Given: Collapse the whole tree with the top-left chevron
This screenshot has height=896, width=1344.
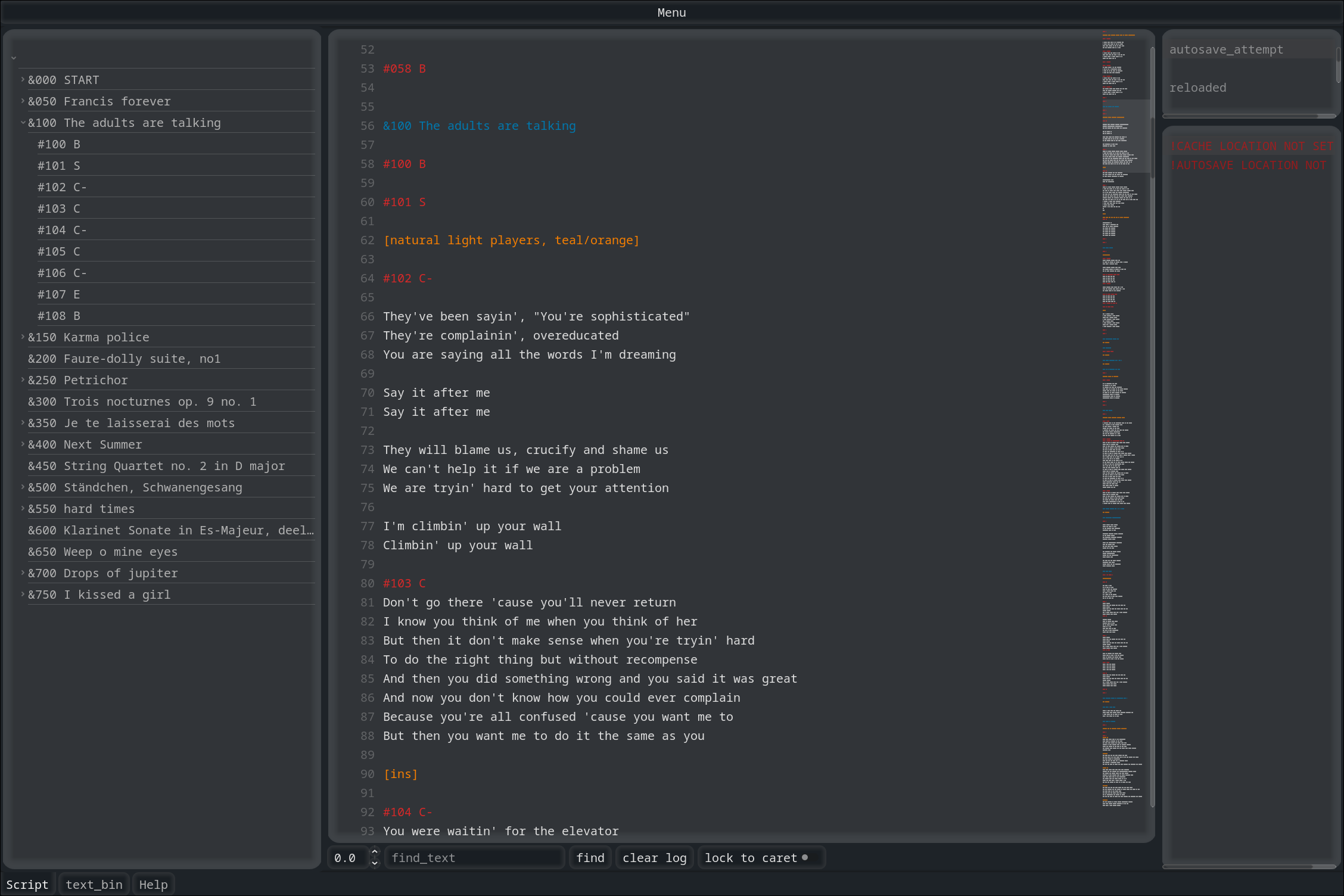Looking at the screenshot, I should coord(13,58).
